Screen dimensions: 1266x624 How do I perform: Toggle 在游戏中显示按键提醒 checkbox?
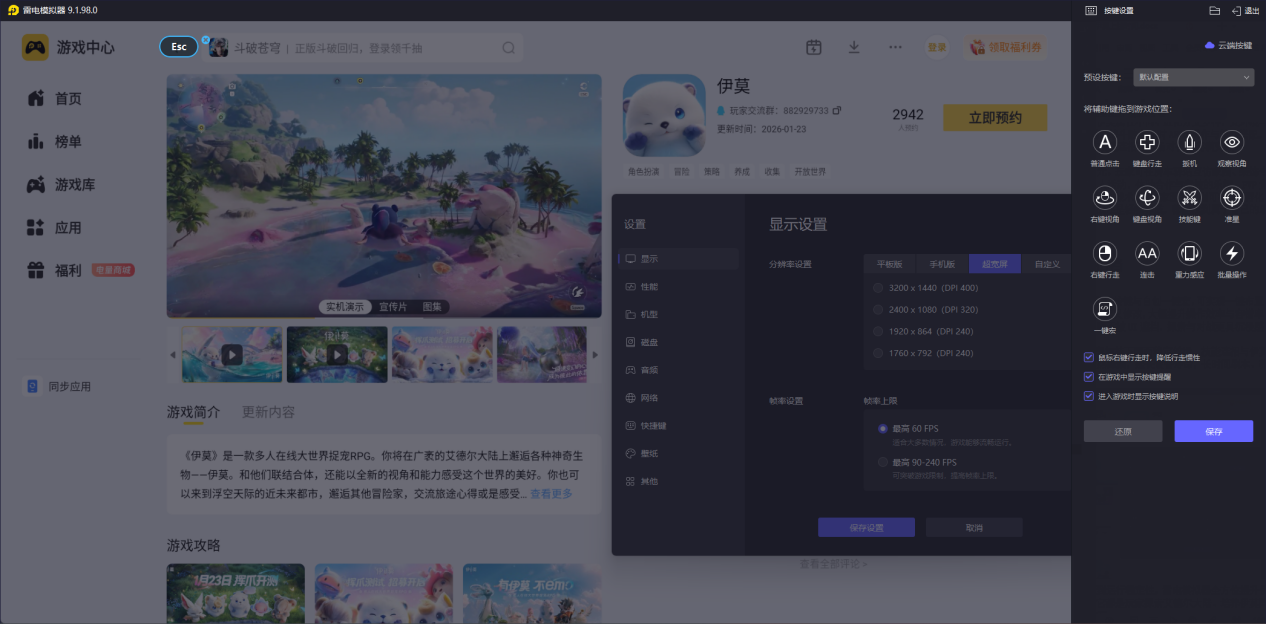point(1089,377)
